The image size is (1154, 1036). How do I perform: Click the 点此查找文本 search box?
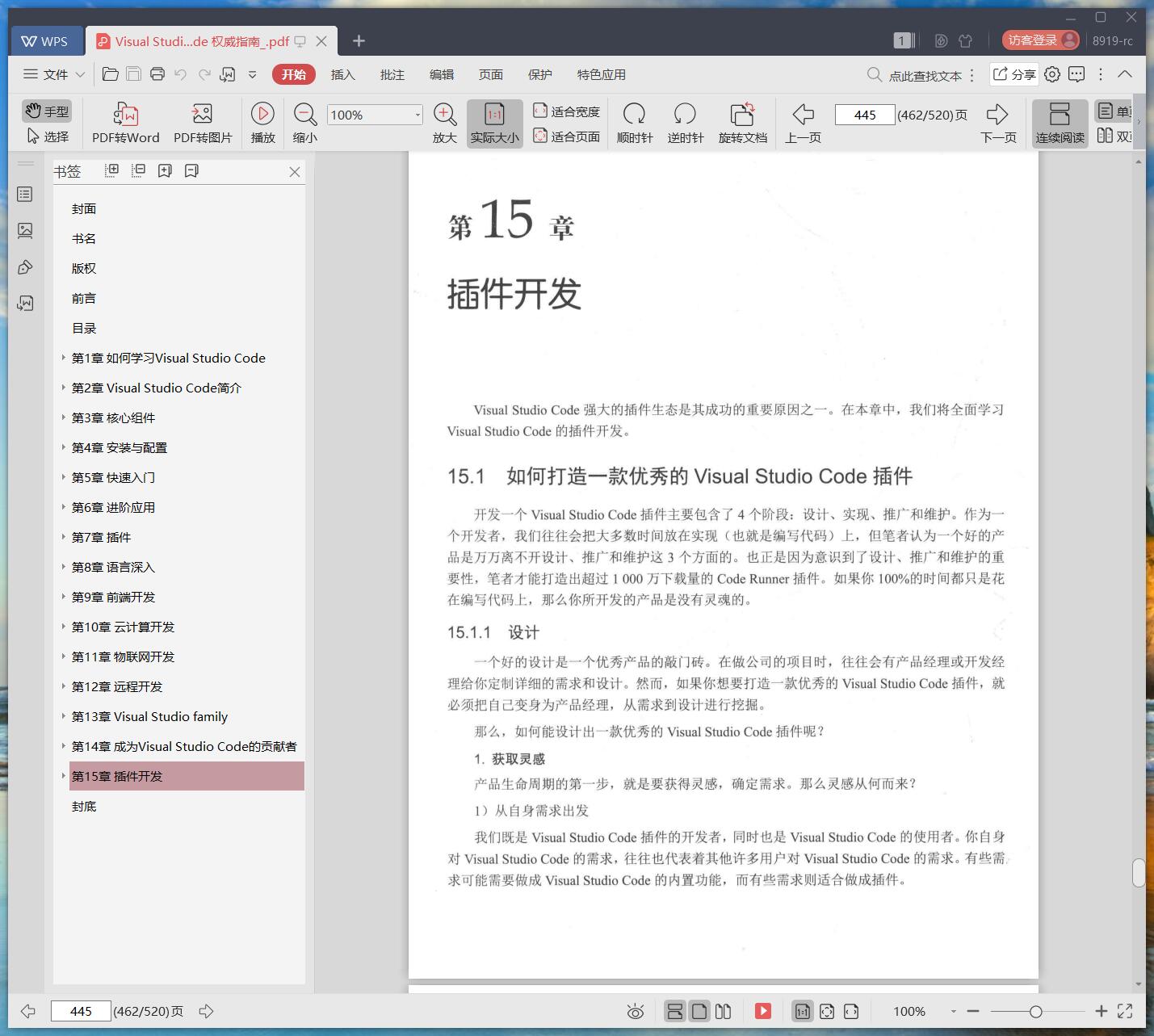point(914,75)
